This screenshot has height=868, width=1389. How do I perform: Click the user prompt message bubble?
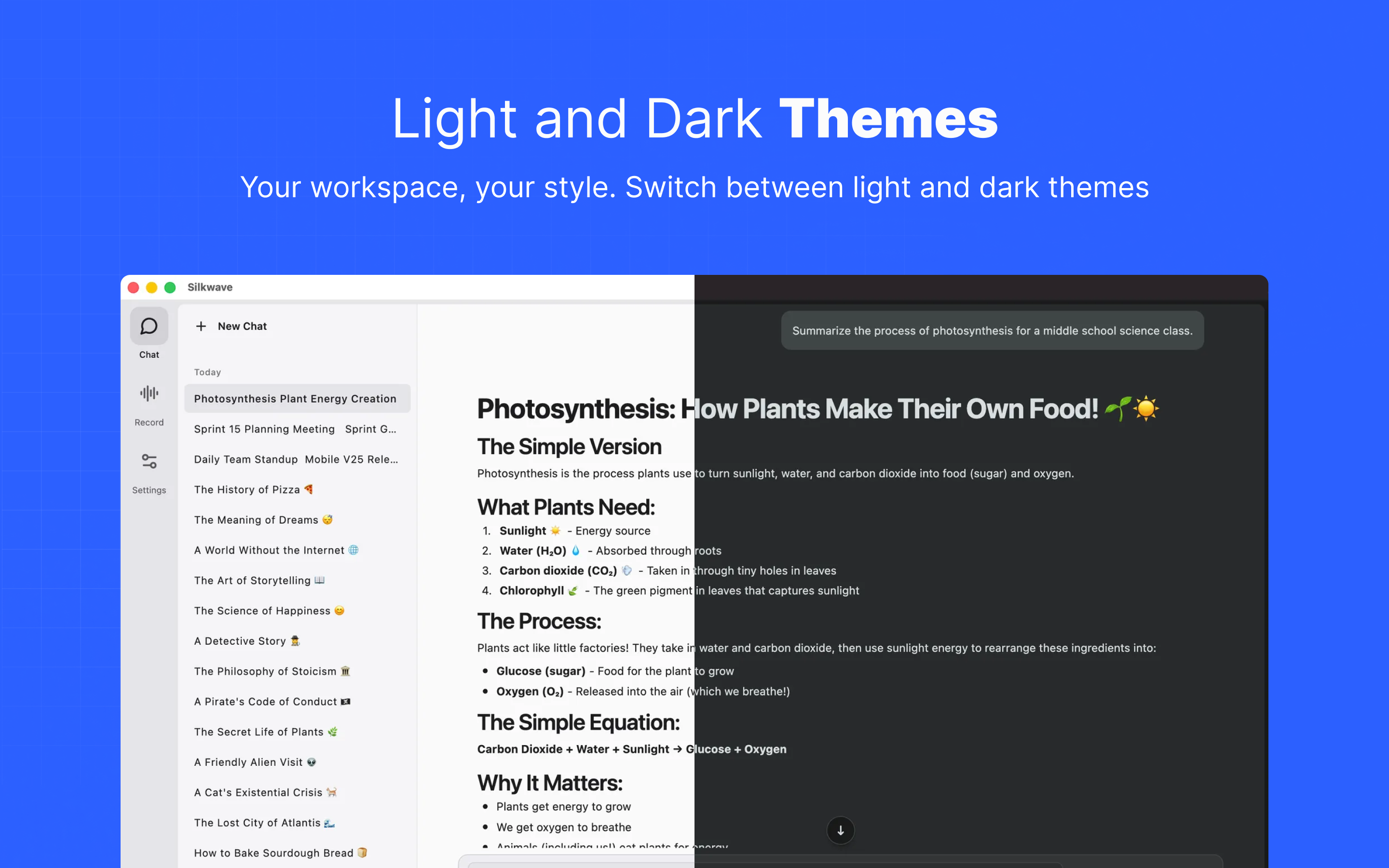coord(992,331)
